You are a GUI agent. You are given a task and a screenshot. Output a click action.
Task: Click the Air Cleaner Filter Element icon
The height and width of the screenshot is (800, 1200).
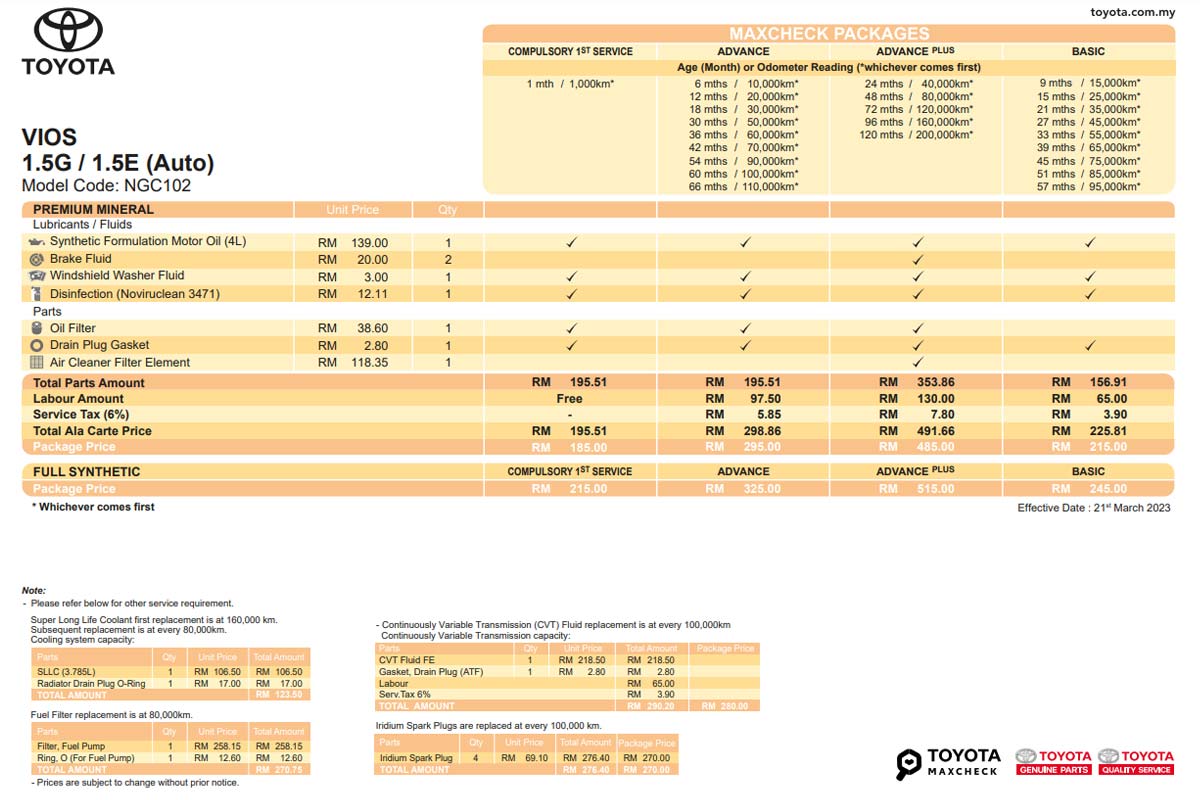(37, 363)
